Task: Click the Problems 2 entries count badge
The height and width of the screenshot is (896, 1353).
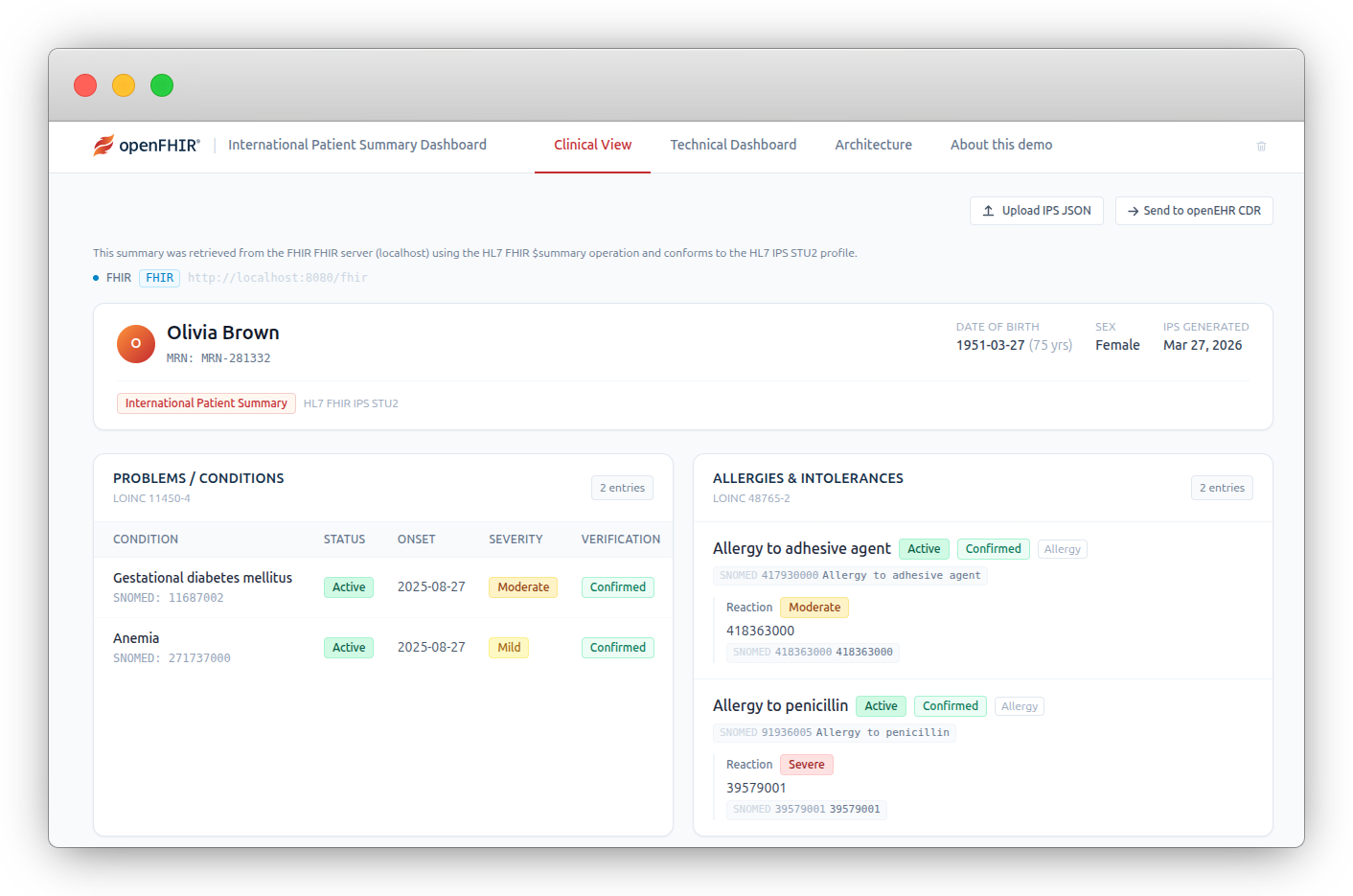Action: [x=622, y=488]
